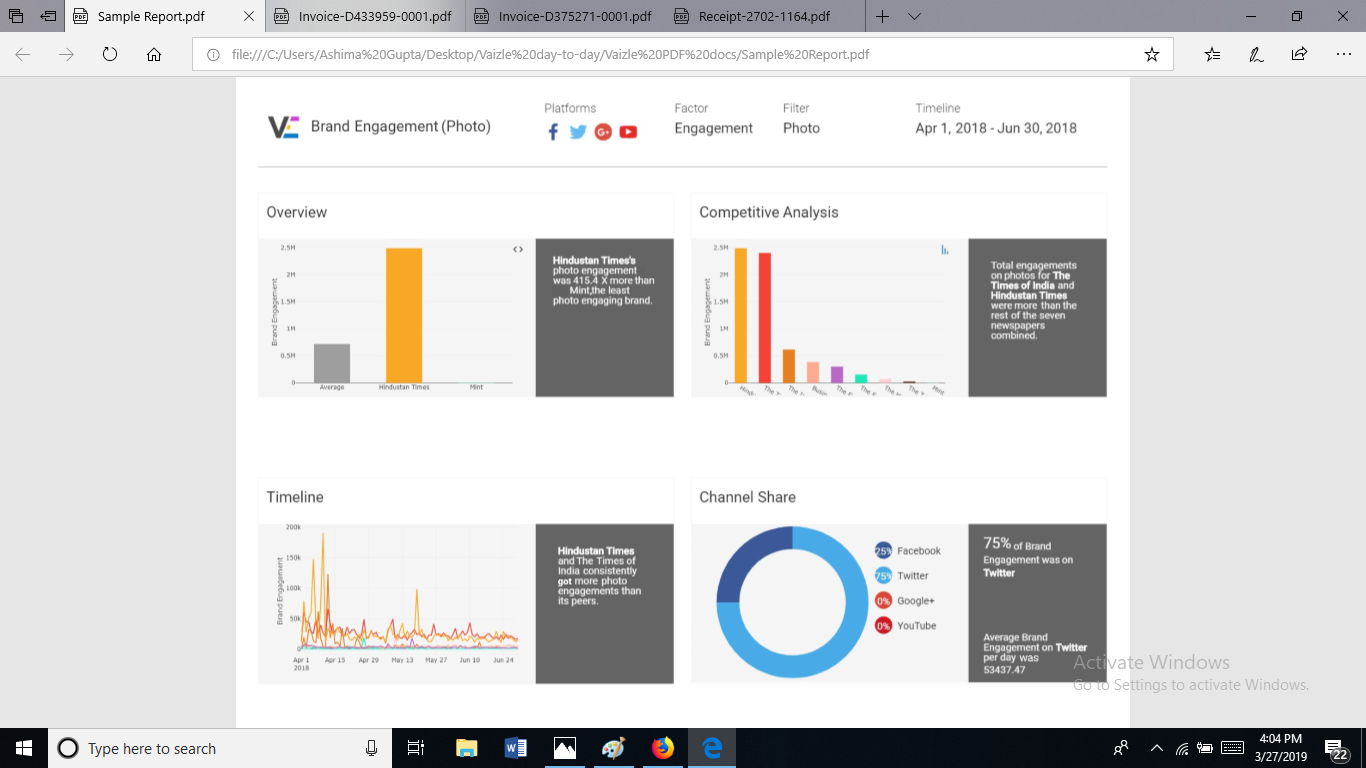Click the touch keyboard icon in system tray
The height and width of the screenshot is (768, 1366).
point(1232,748)
